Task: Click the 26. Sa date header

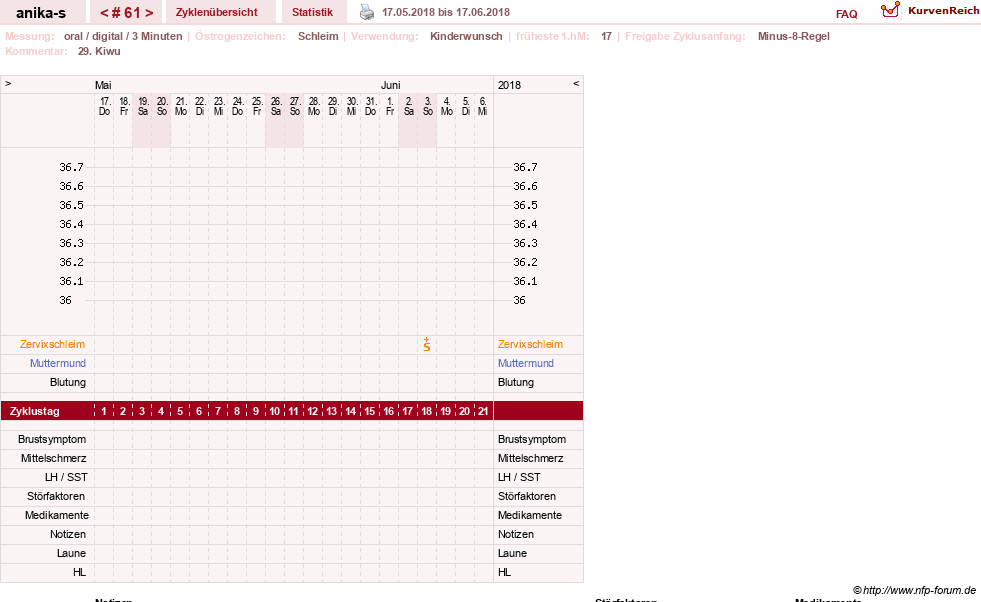Action: [x=276, y=106]
